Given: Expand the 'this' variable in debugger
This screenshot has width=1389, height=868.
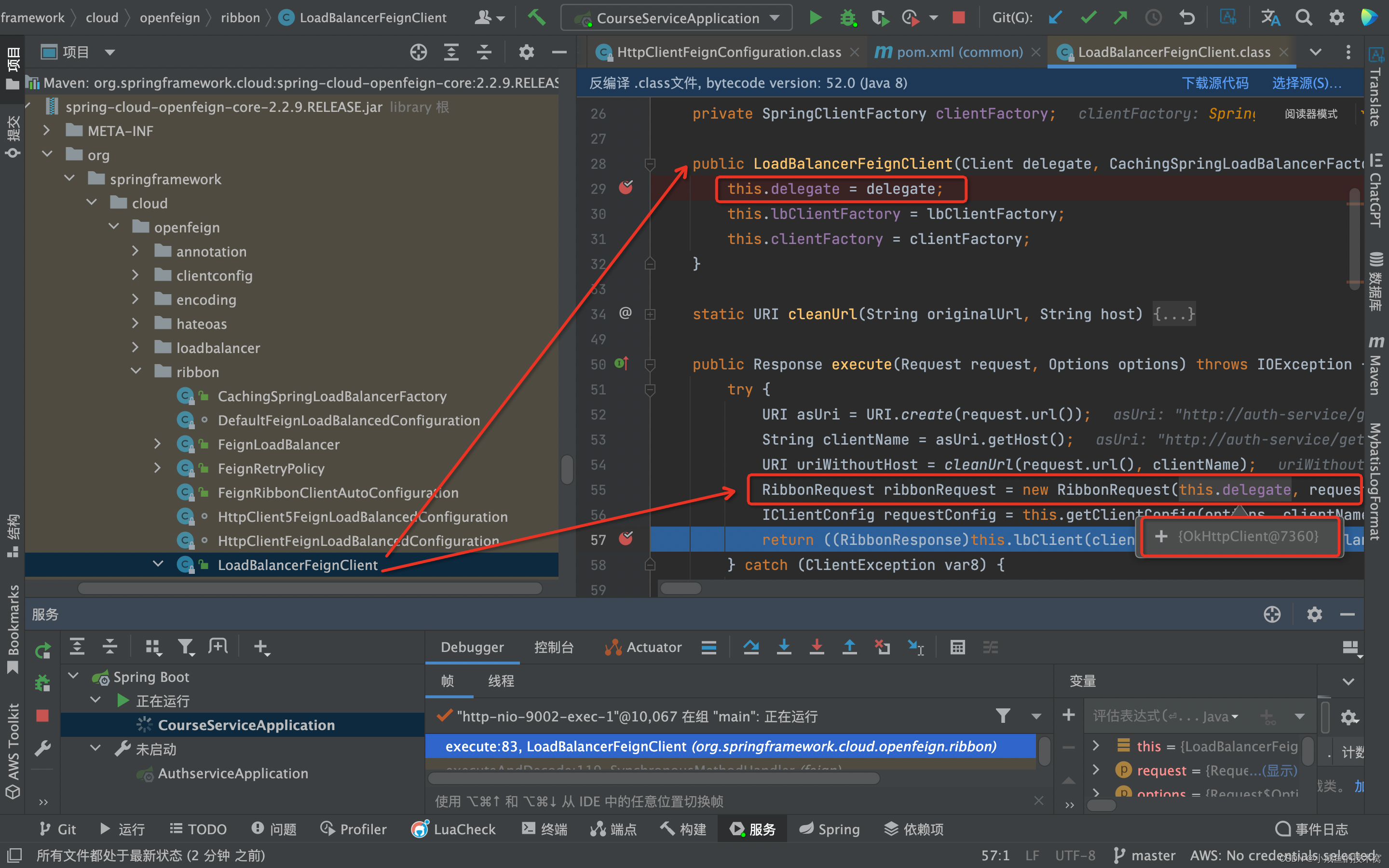Looking at the screenshot, I should pyautogui.click(x=1096, y=745).
